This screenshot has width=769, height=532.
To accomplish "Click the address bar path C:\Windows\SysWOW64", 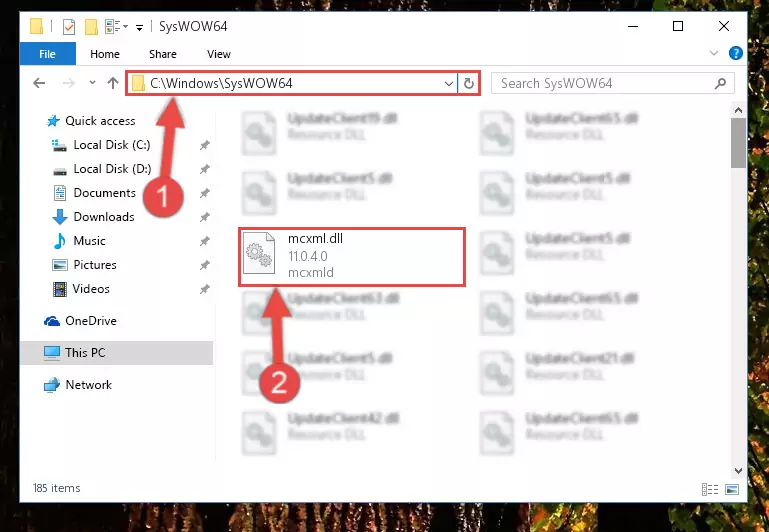I will [x=221, y=83].
